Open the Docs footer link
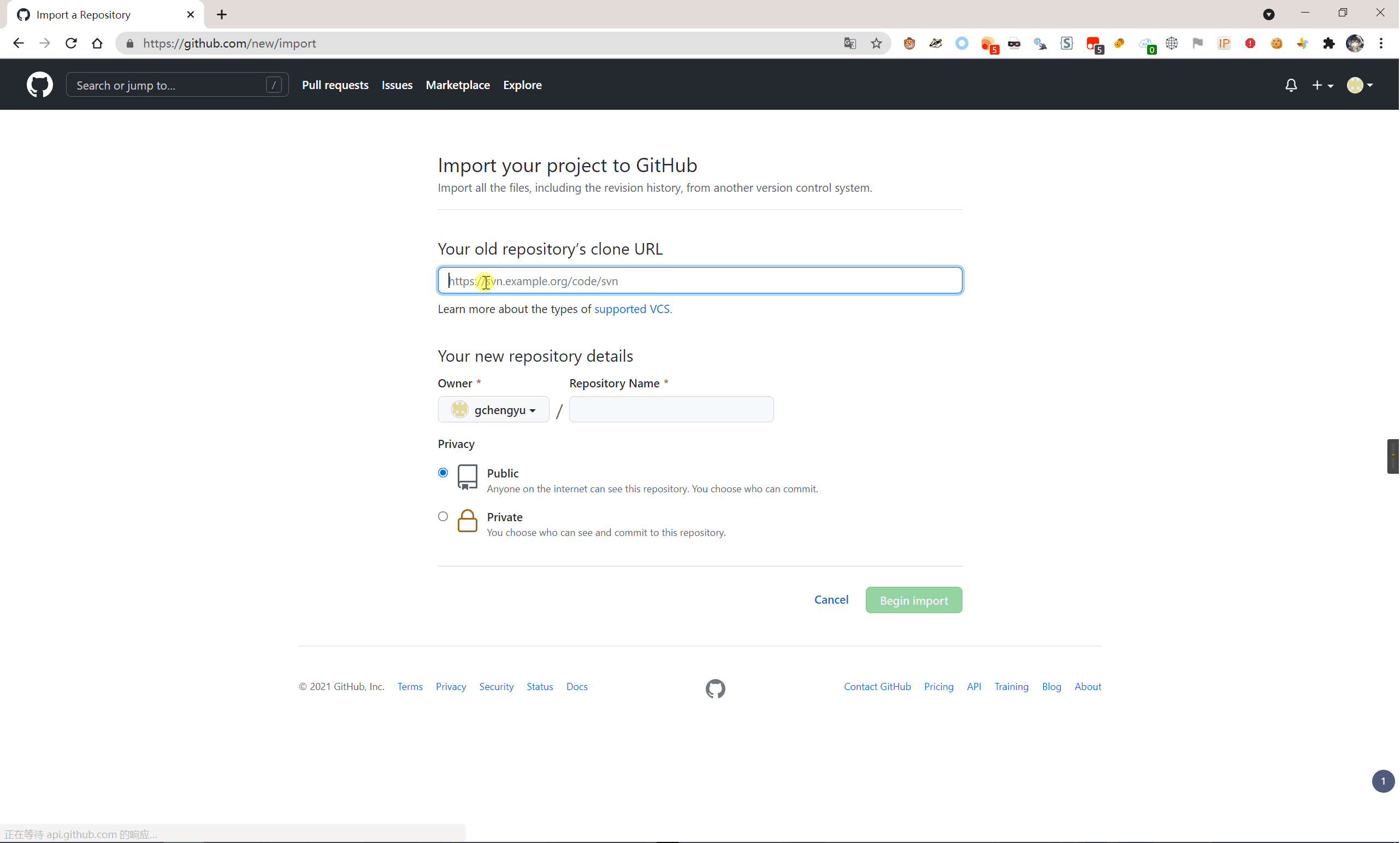1400x843 pixels. tap(577, 686)
